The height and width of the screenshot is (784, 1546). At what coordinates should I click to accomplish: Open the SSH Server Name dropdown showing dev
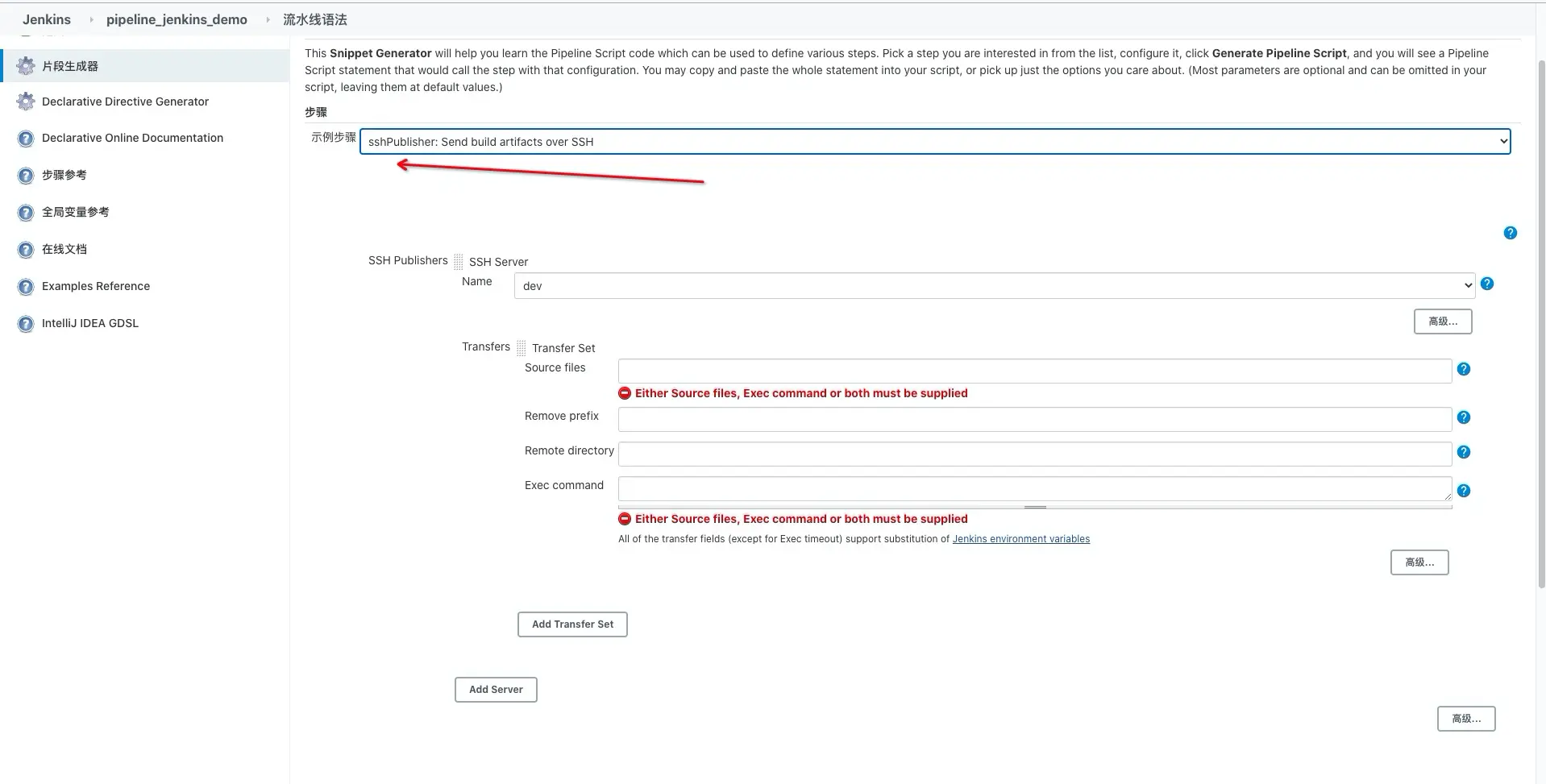pos(995,286)
